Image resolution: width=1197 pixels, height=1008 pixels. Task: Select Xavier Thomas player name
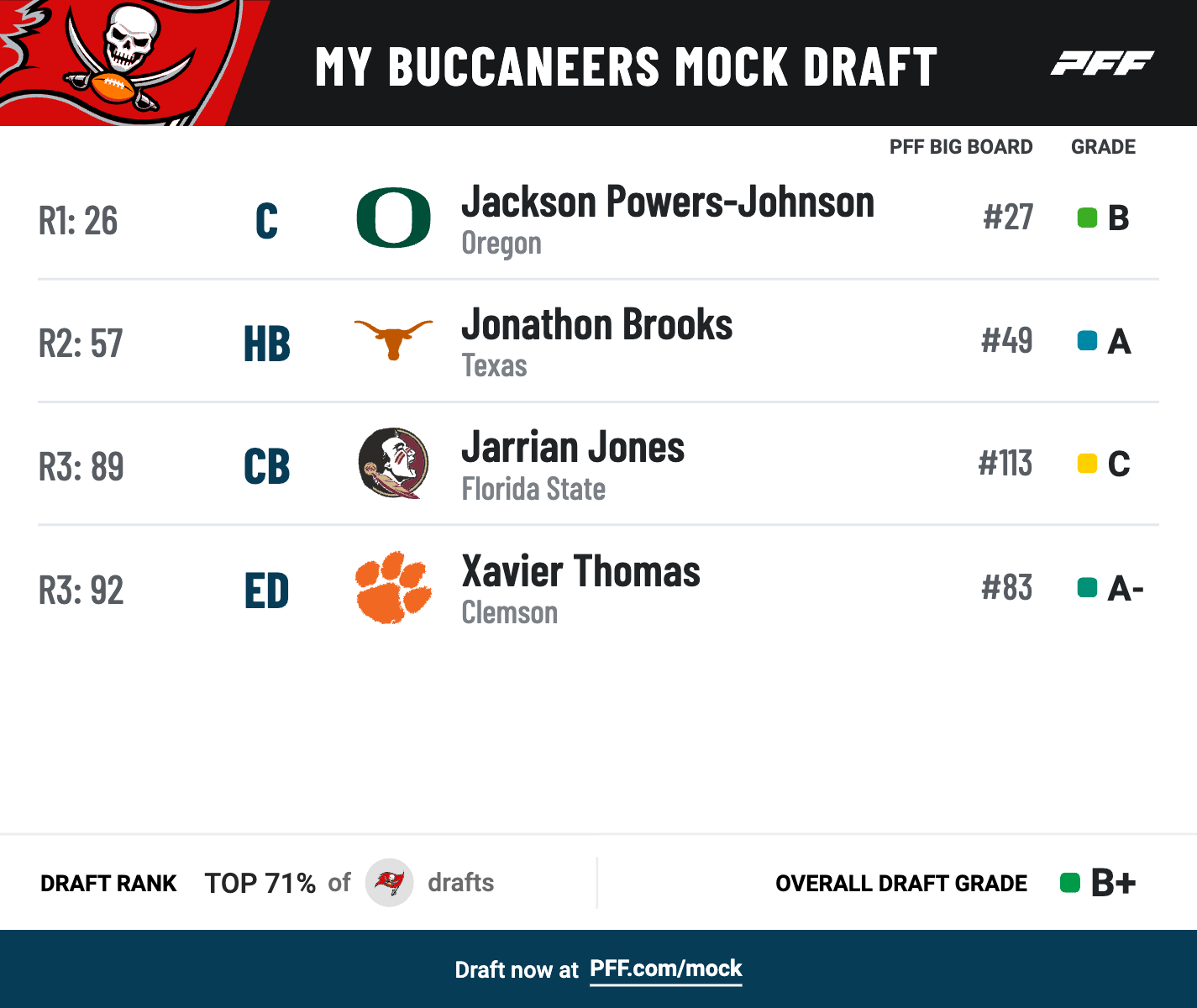click(580, 572)
